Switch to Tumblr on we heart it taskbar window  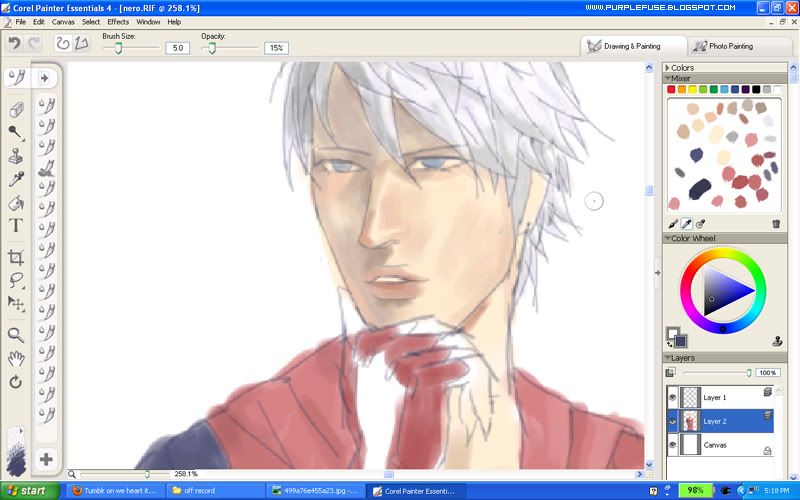[115, 491]
